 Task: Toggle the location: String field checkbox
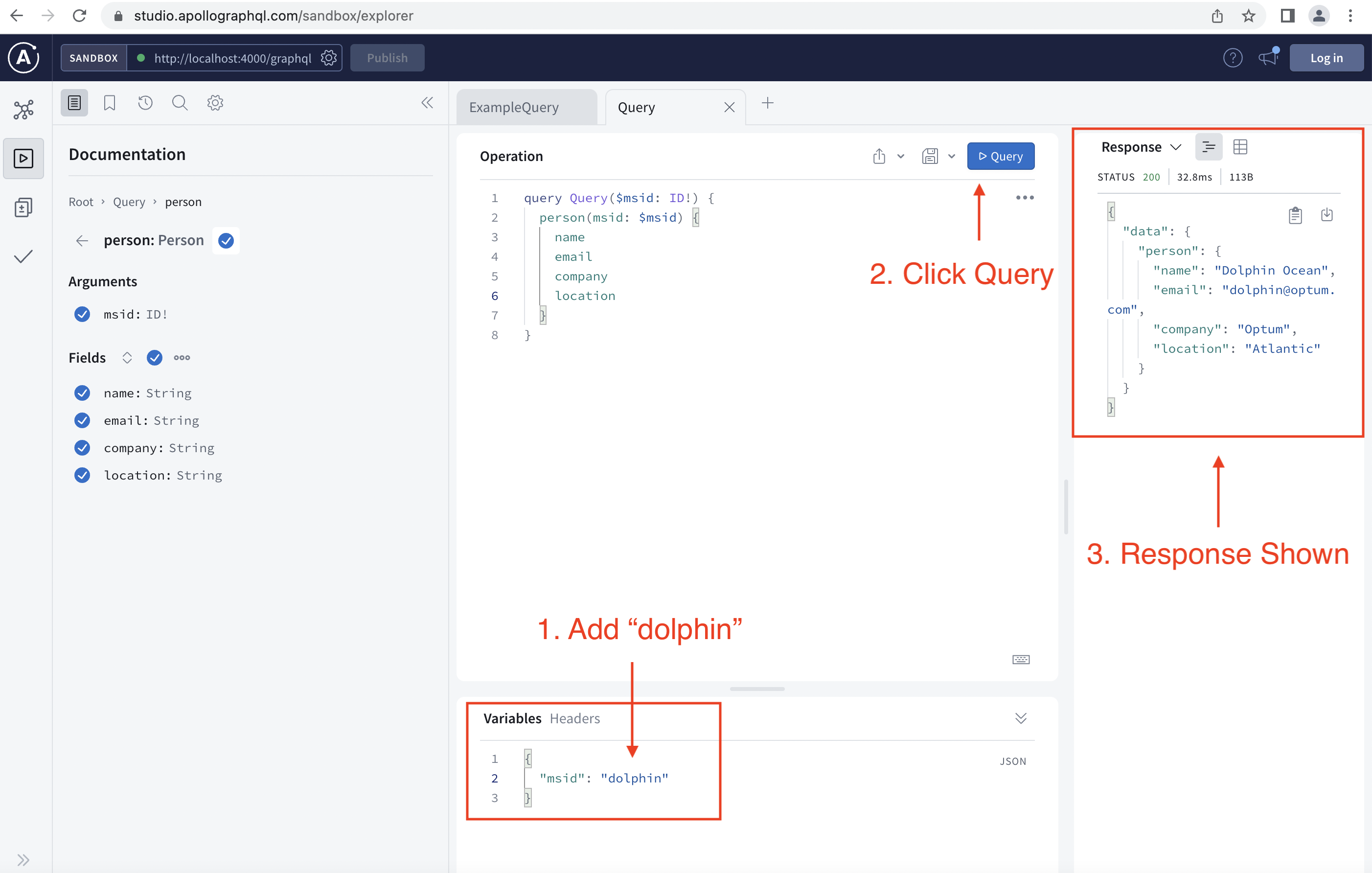(x=82, y=475)
